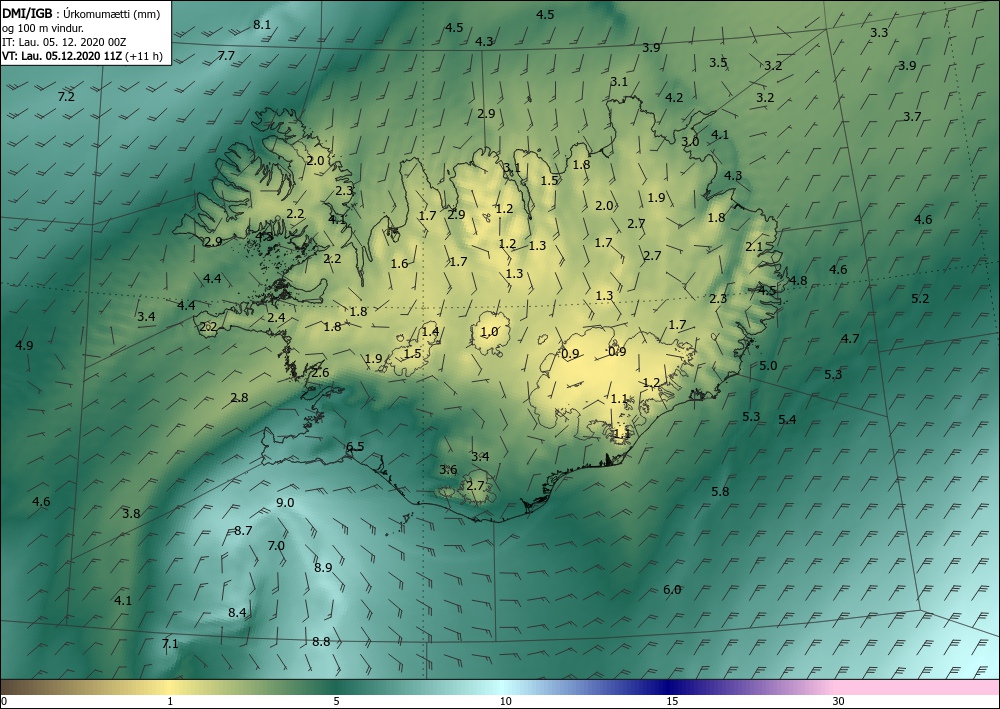The image size is (1000, 709).
Task: Click the map value "8.4"
Action: pyautogui.click(x=237, y=613)
